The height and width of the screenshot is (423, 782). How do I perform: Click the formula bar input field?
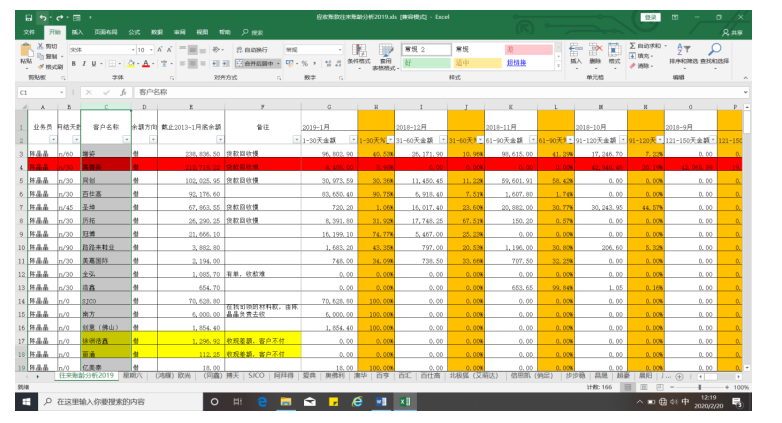coord(440,92)
